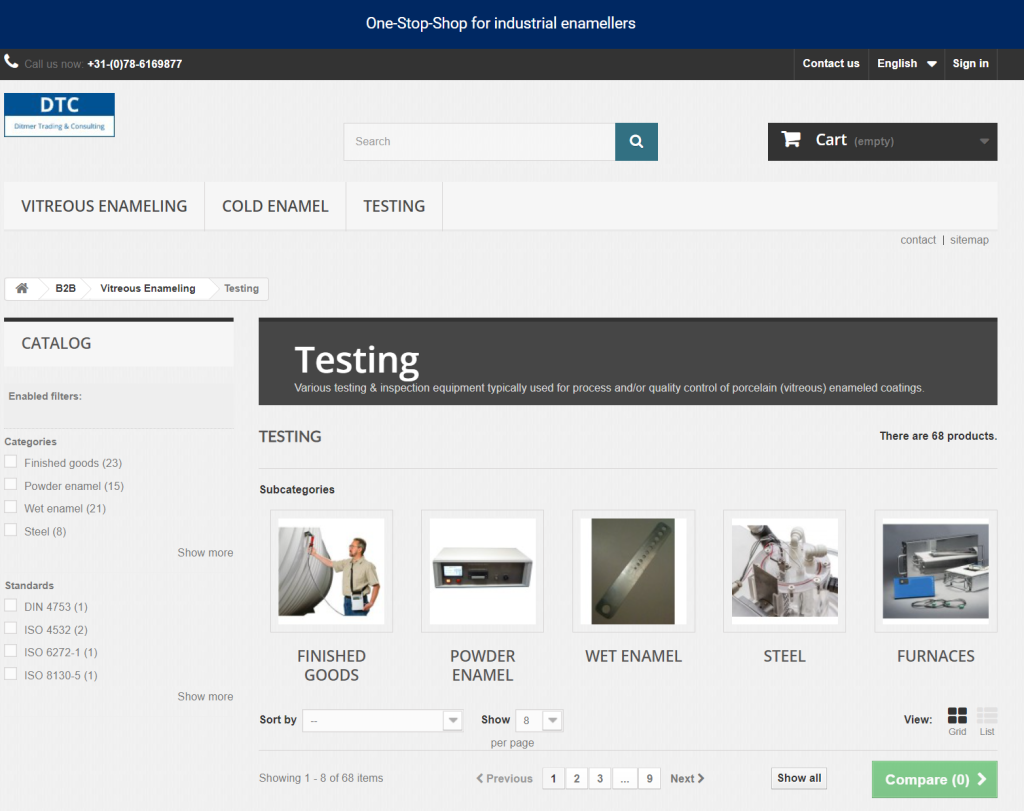The height and width of the screenshot is (811, 1024).
Task: Open the Show per page dropdown
Action: click(539, 720)
